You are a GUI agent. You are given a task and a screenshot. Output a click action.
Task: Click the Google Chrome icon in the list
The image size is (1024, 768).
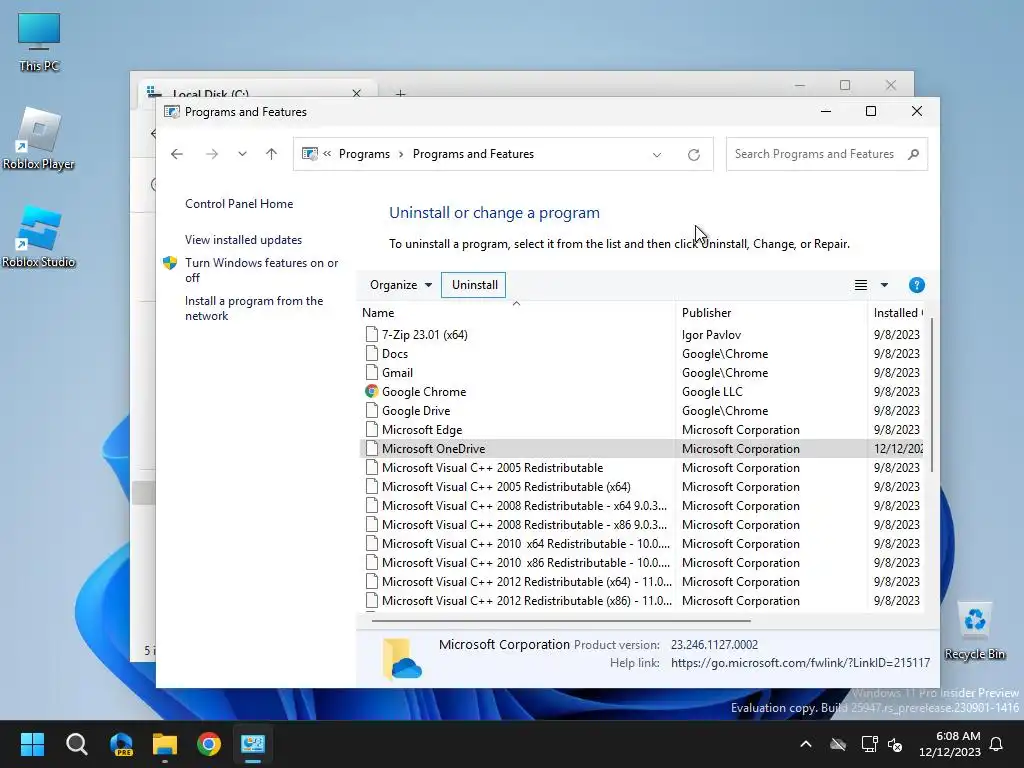pyautogui.click(x=371, y=391)
